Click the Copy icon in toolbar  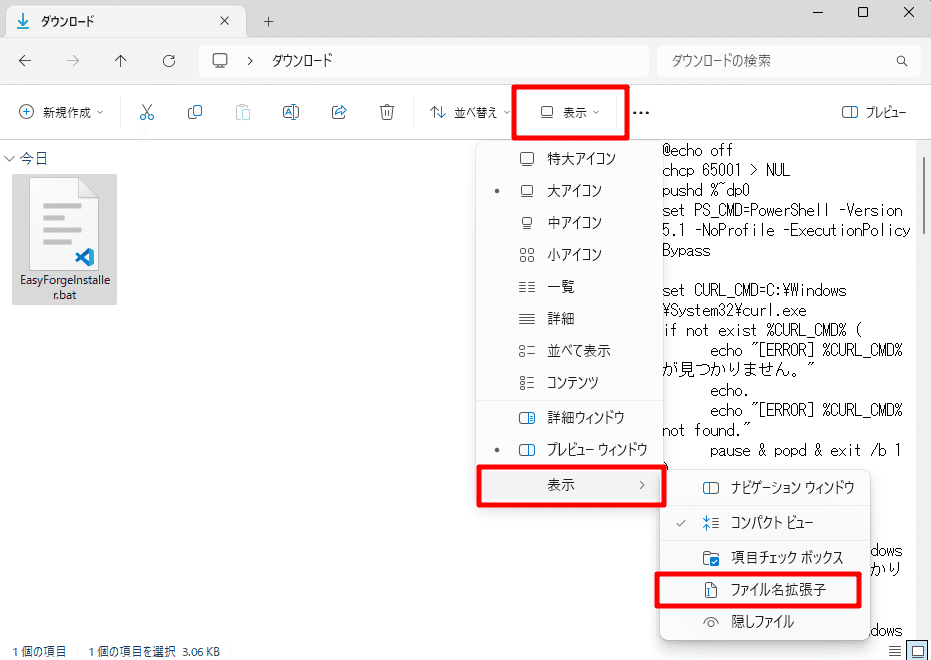(x=195, y=112)
